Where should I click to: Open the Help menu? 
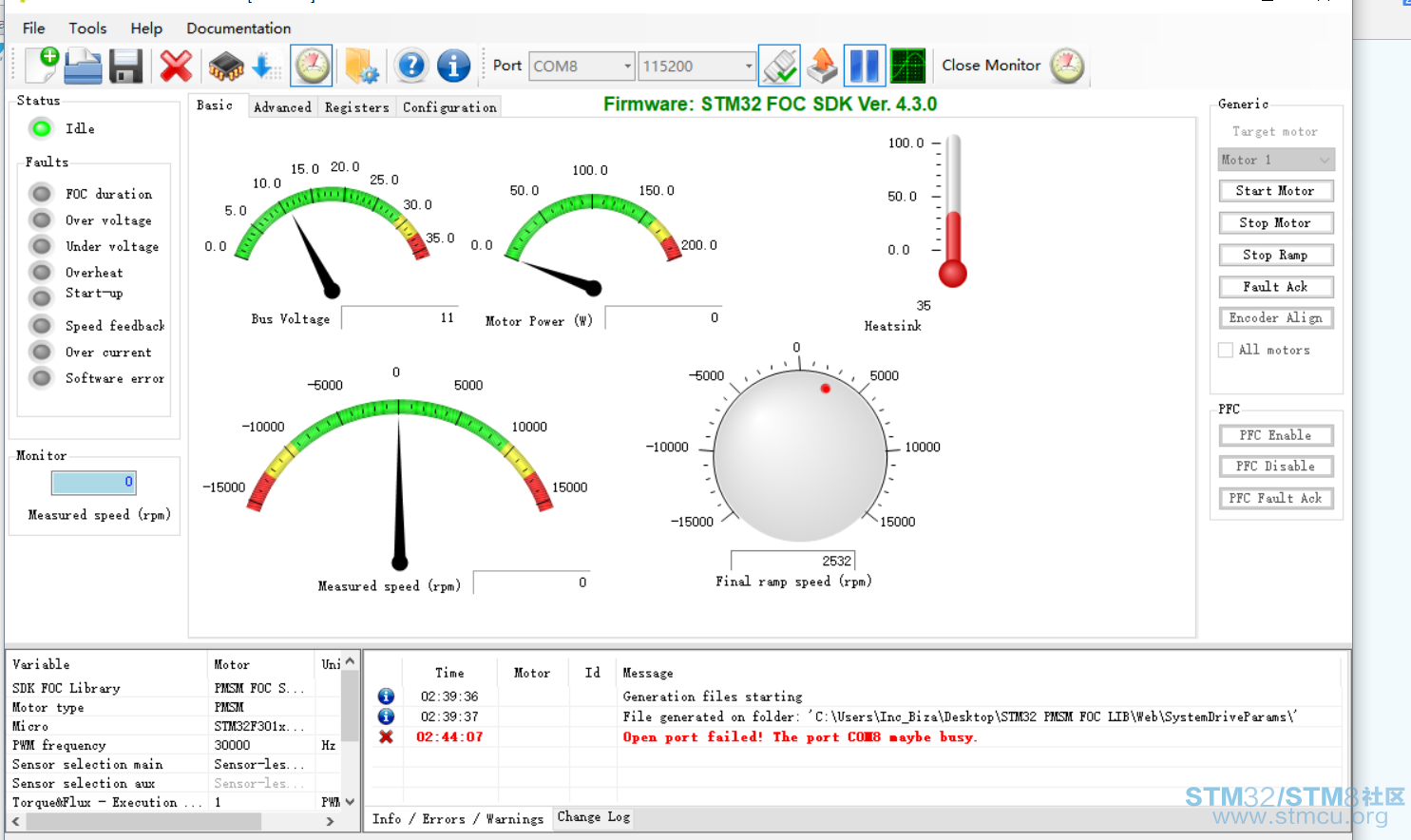click(x=146, y=29)
